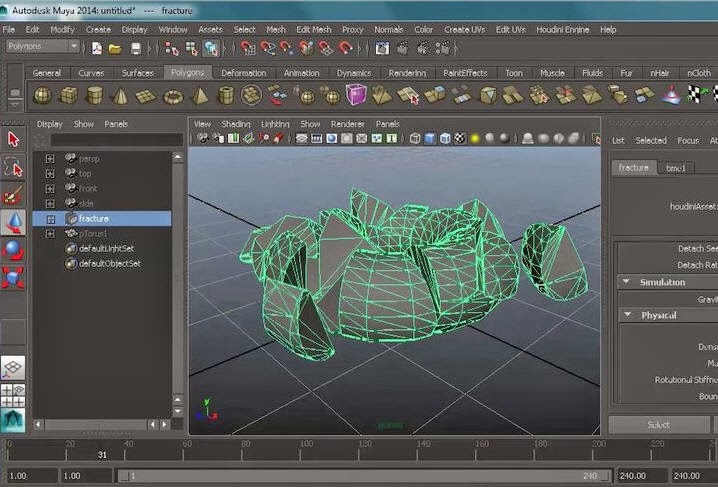Click Focus in Attribute Editor
718x487 pixels.
tap(688, 141)
